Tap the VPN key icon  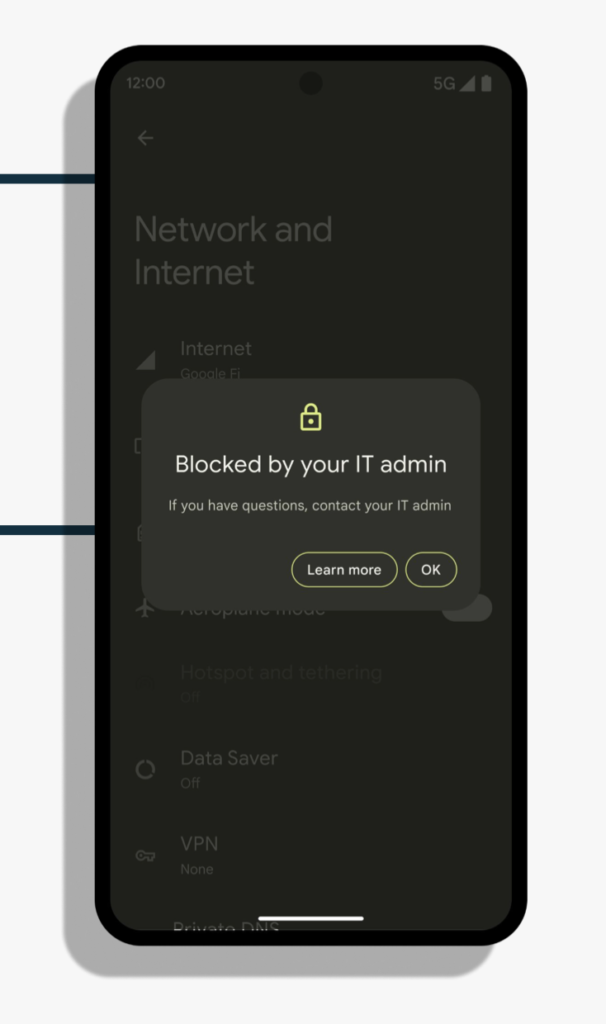pos(145,856)
